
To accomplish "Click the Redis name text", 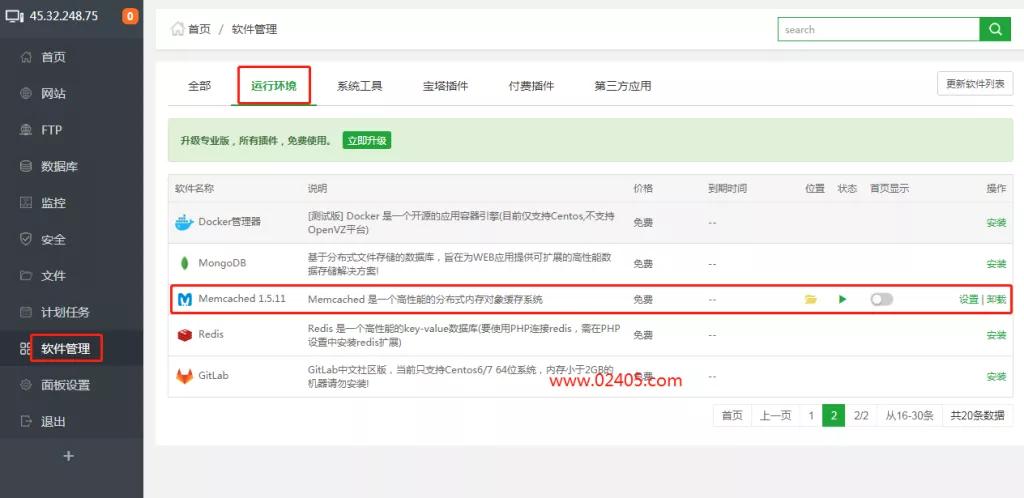I will coord(211,334).
